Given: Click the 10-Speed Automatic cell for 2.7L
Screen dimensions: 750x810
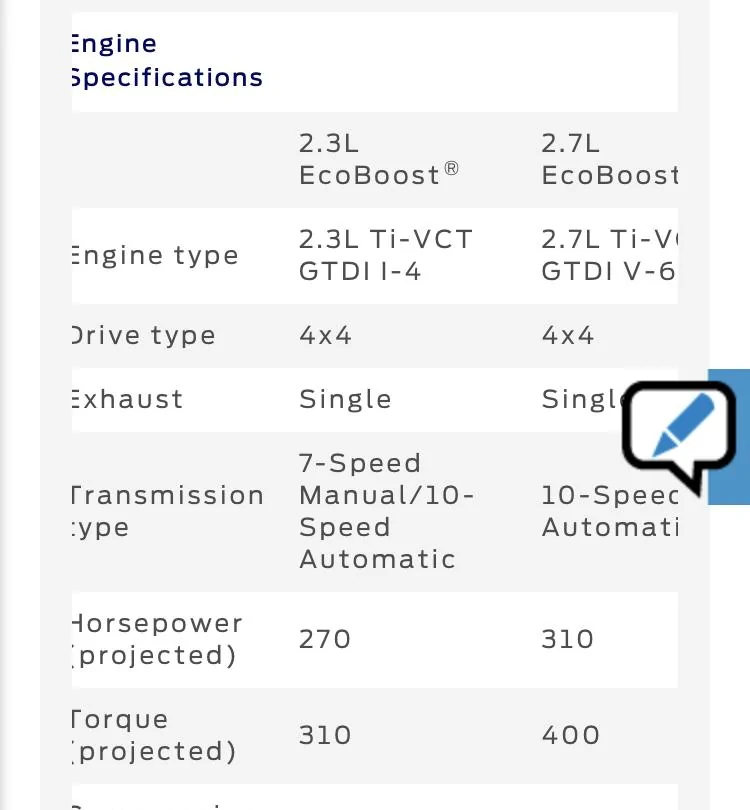Looking at the screenshot, I should coord(610,511).
